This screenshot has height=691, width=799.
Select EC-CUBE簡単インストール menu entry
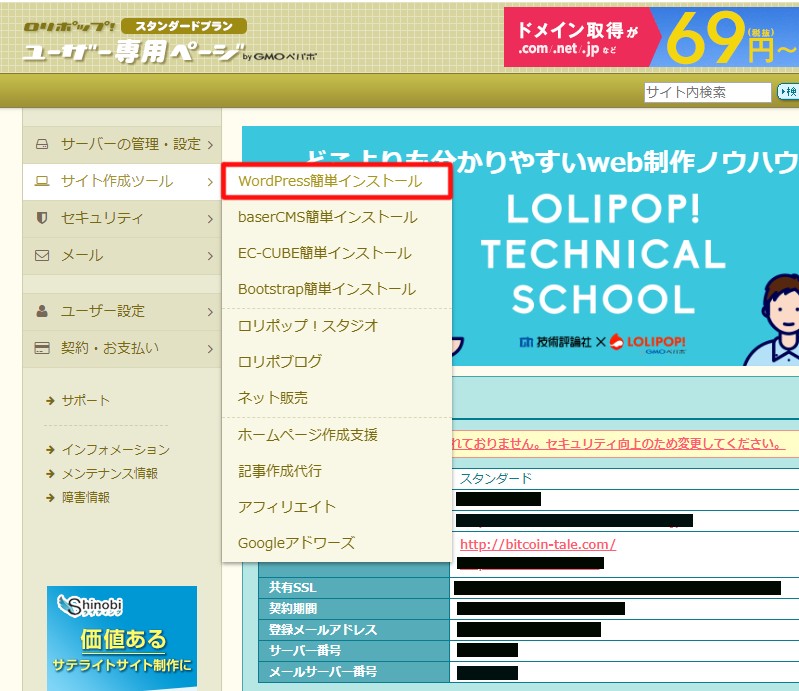click(x=337, y=253)
